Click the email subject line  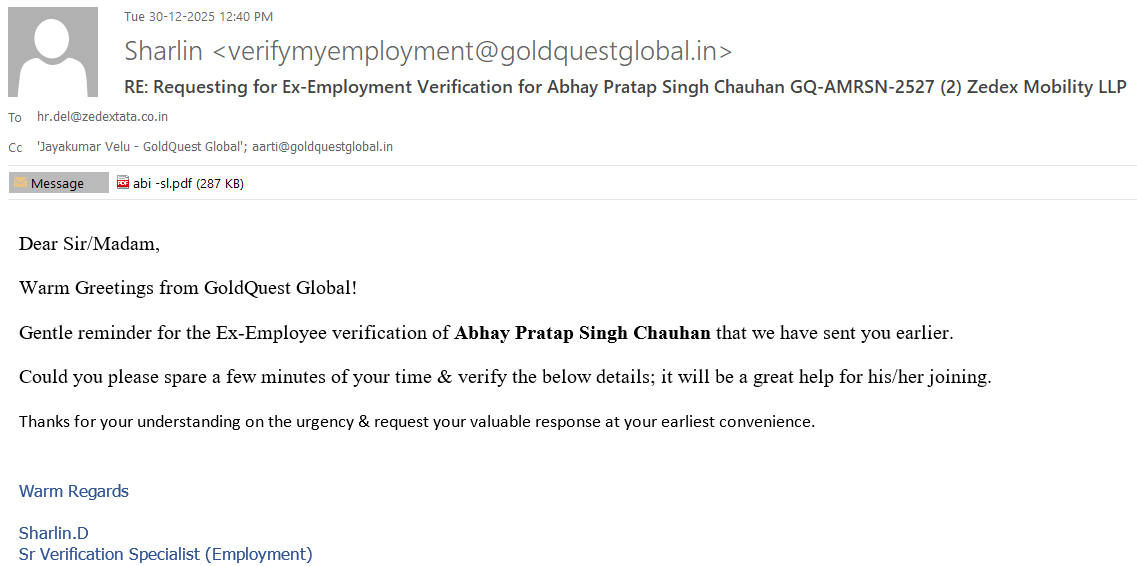coord(625,87)
